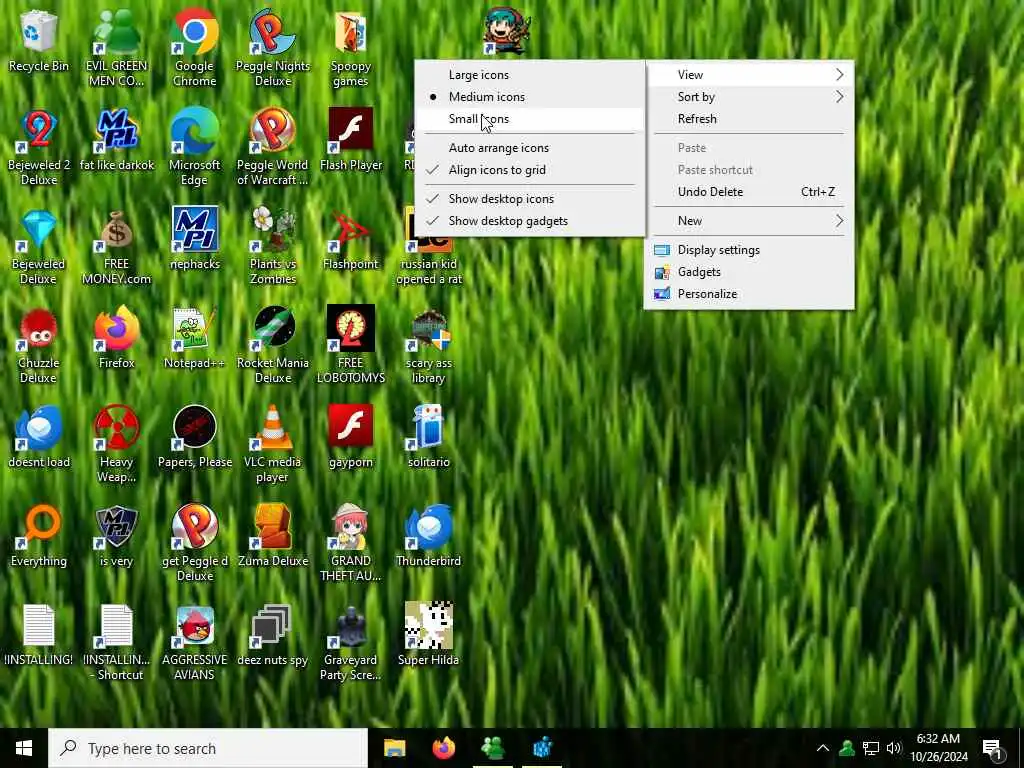Click the deez nuts spy icon

pos(273,635)
